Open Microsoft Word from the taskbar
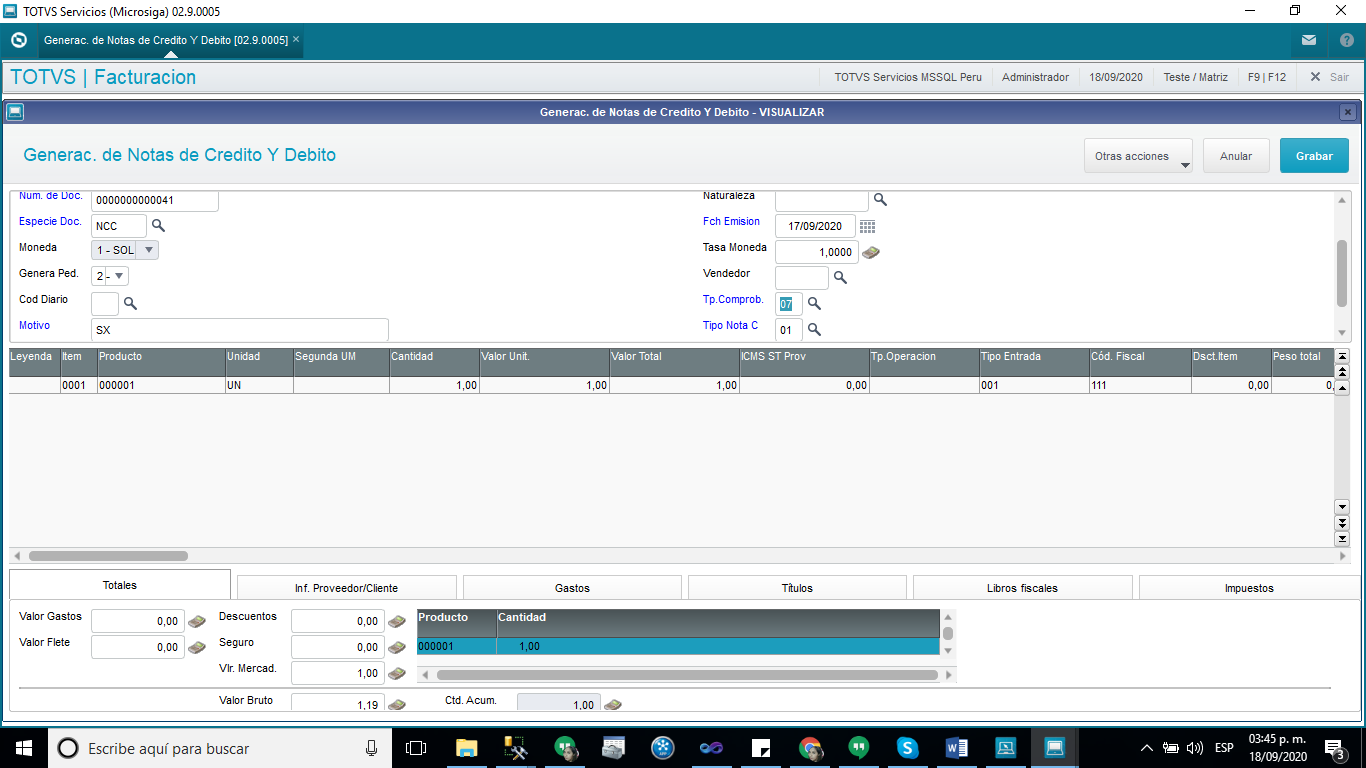 [x=956, y=748]
